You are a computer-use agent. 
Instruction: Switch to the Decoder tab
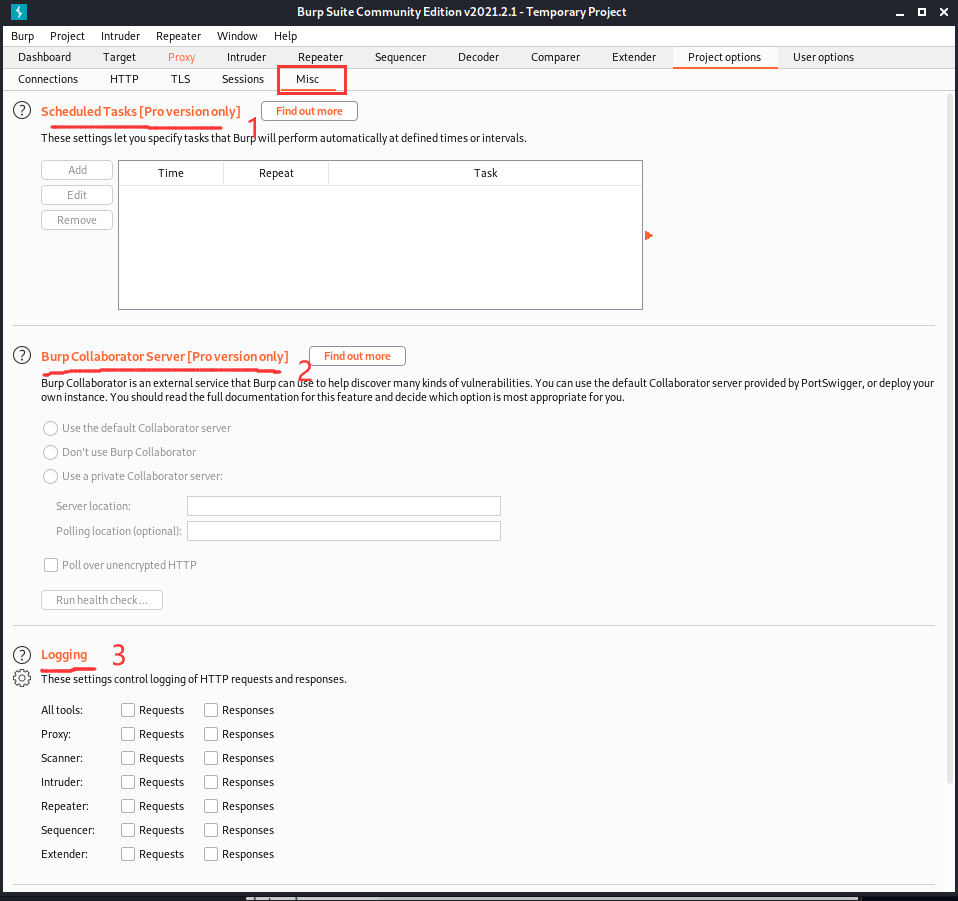pyautogui.click(x=478, y=57)
